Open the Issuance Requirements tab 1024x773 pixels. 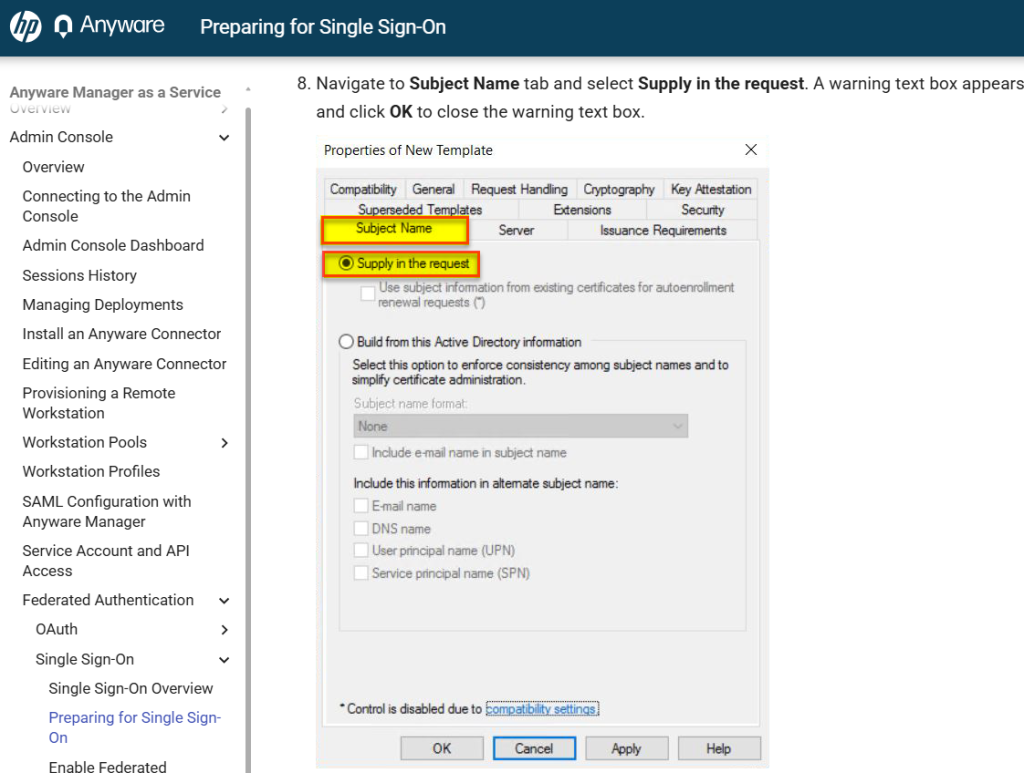point(662,230)
